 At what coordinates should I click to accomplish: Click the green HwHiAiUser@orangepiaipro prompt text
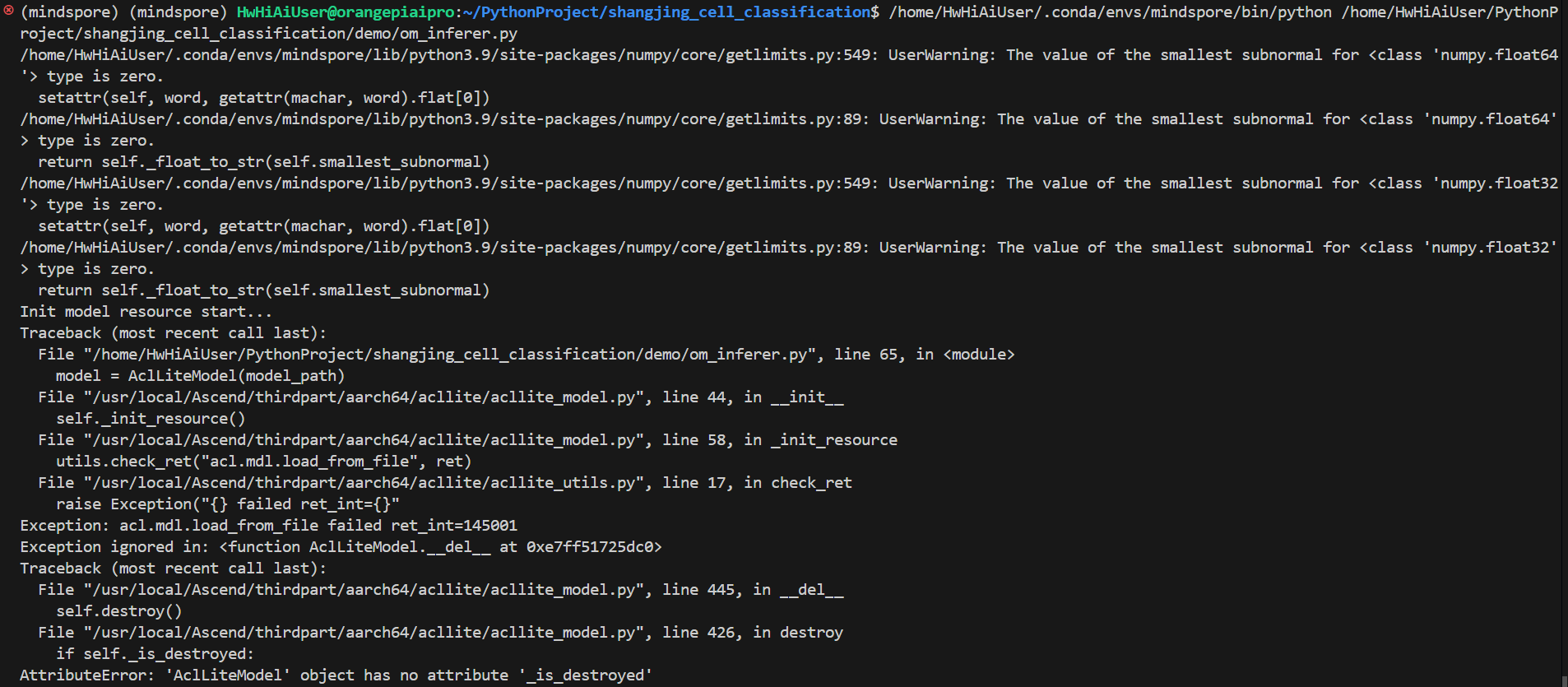[x=346, y=12]
